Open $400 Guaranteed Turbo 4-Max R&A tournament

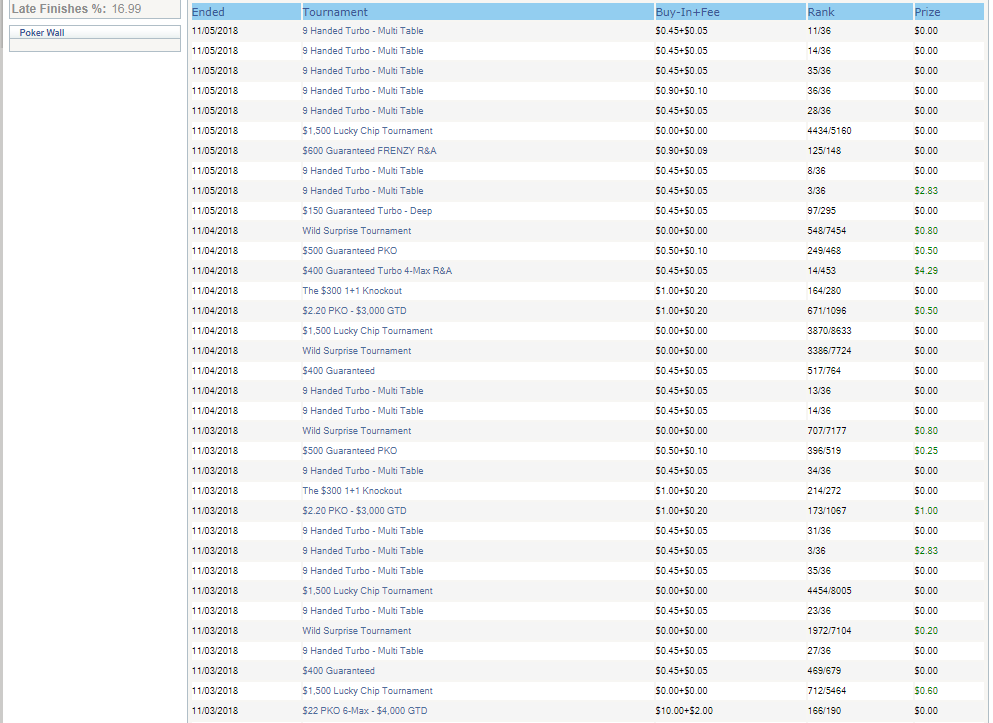point(377,271)
